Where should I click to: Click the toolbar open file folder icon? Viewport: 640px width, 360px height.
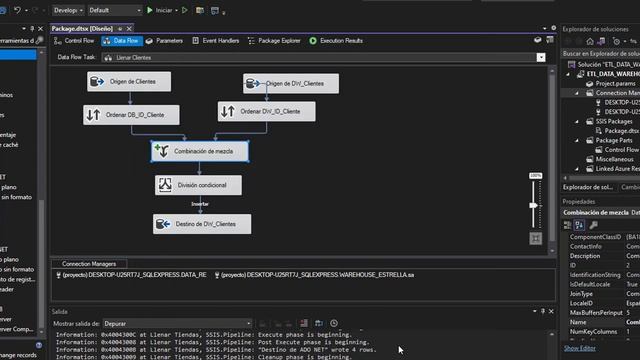click(x=200, y=10)
